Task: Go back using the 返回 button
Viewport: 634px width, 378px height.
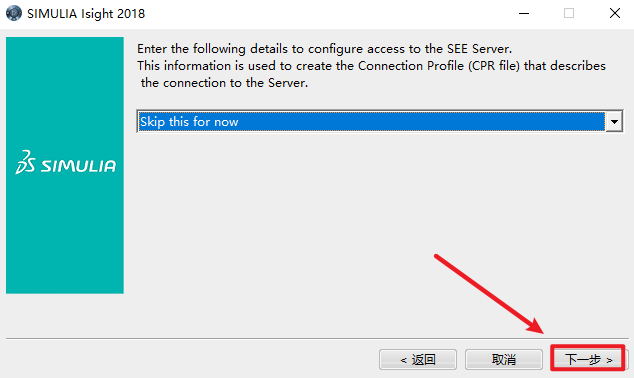Action: (418, 359)
